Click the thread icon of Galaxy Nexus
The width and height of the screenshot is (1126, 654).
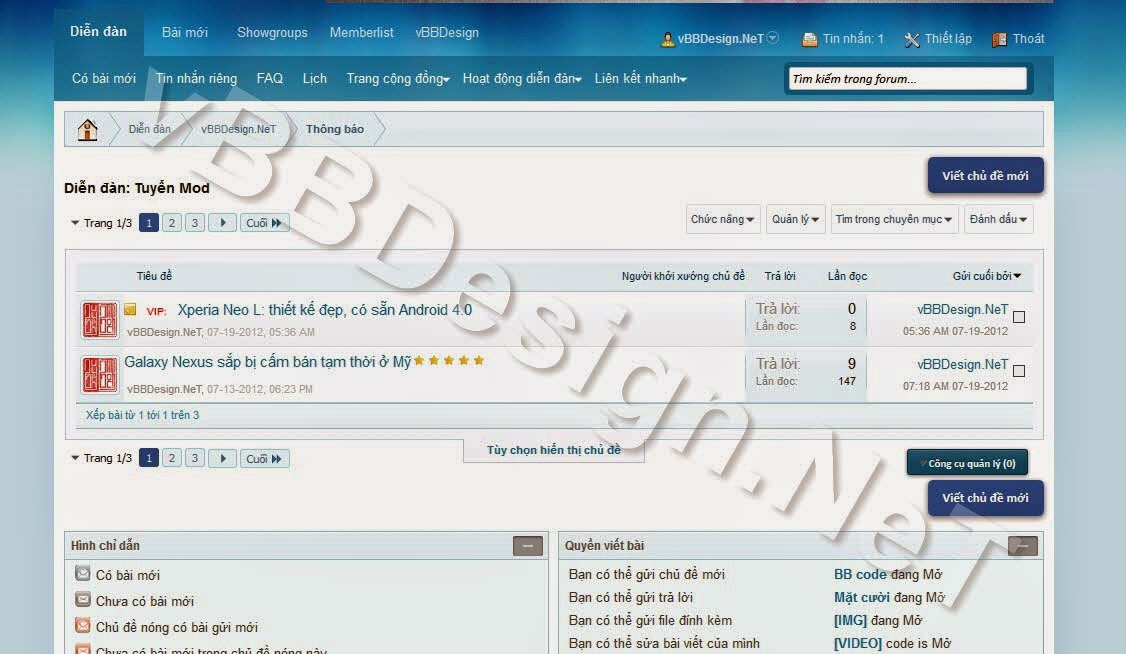tap(99, 375)
